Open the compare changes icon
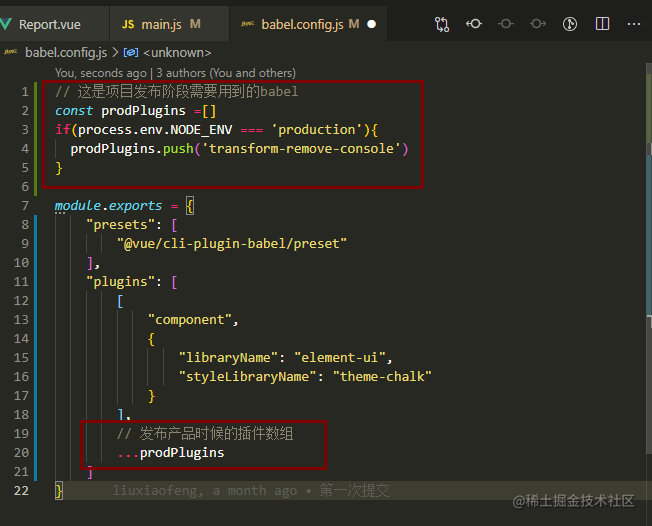 click(442, 25)
